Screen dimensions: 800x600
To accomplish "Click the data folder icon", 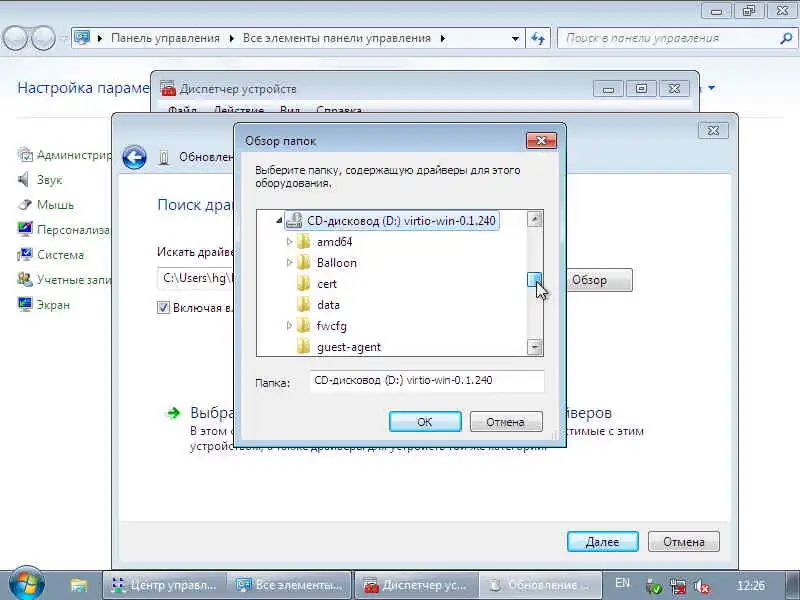I will (x=304, y=305).
